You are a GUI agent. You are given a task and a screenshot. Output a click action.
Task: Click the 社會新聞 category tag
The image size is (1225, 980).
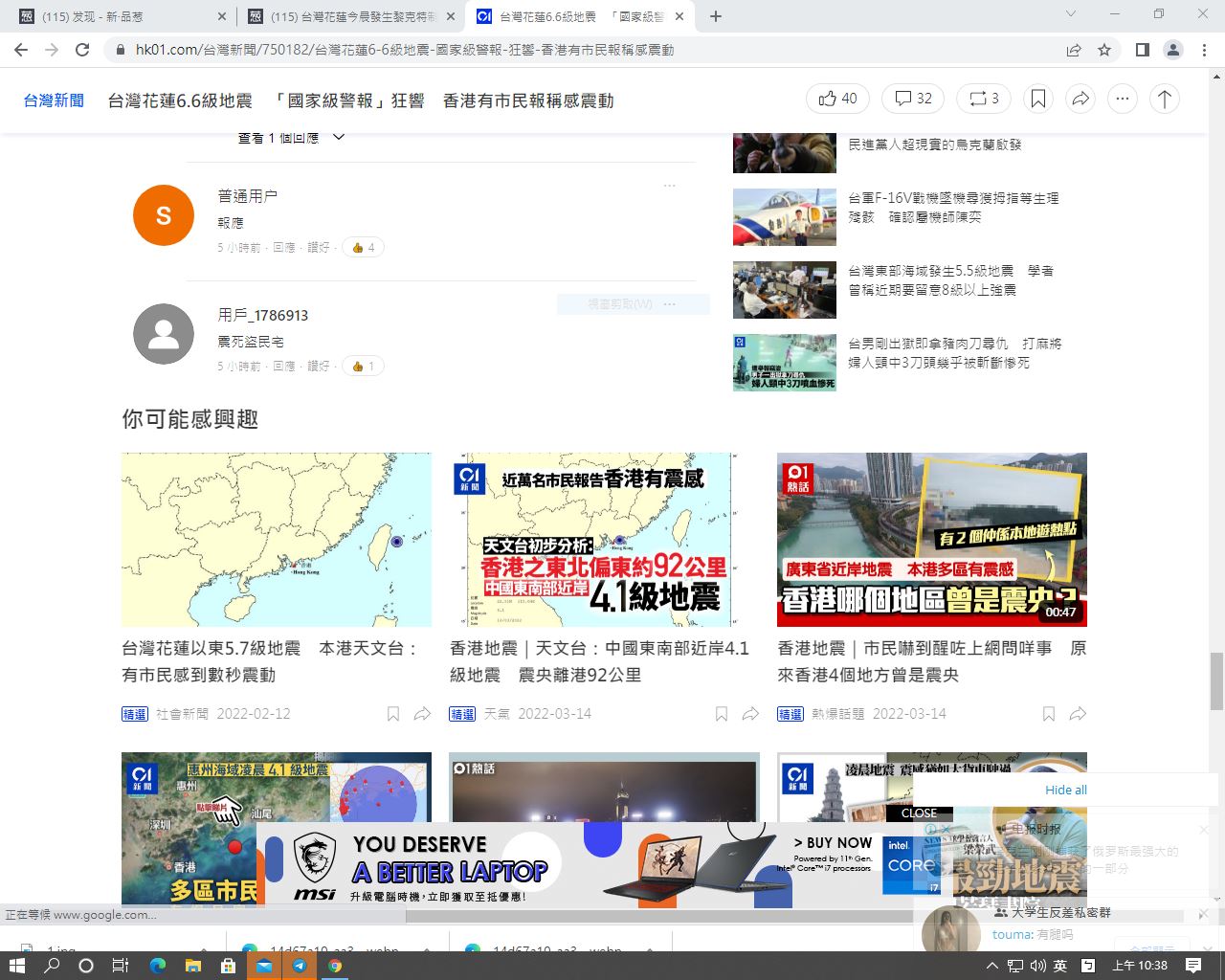182,714
